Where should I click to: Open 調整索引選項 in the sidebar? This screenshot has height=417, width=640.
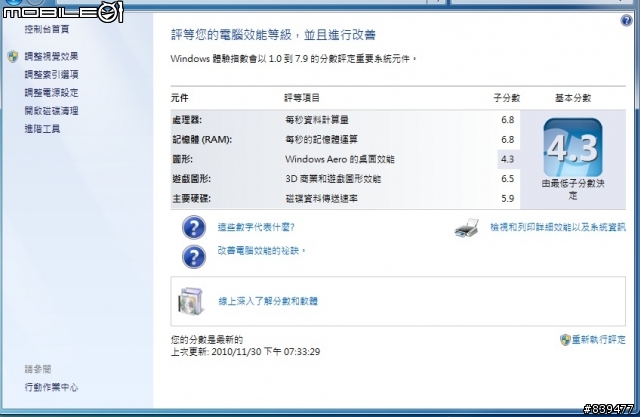click(x=51, y=74)
